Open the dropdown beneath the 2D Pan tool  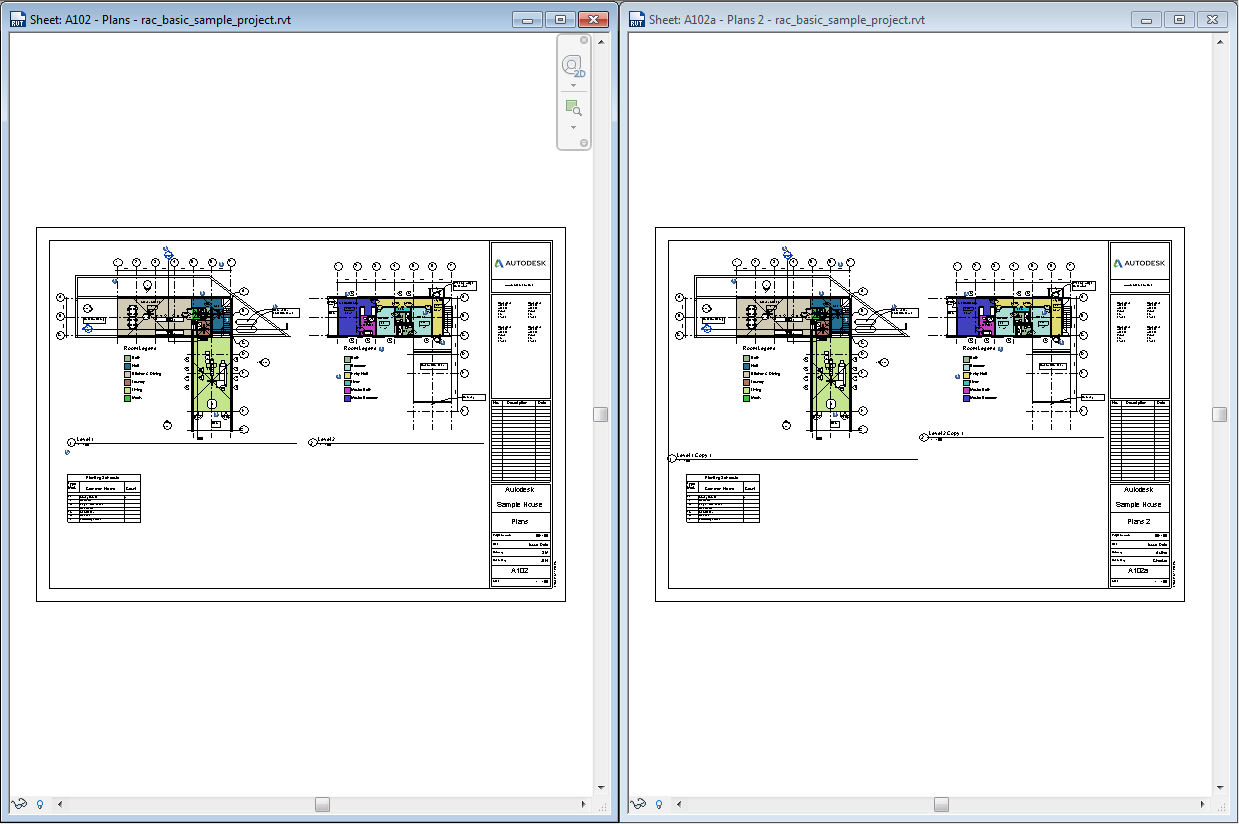(572, 84)
